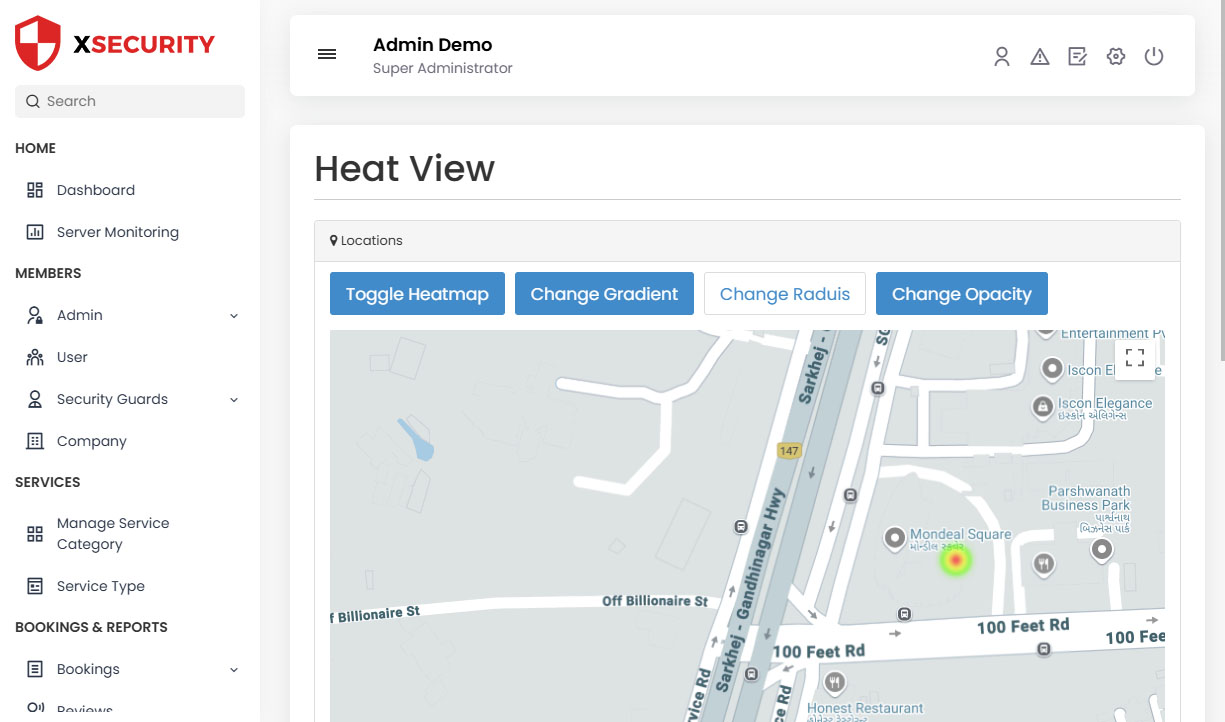1225x722 pixels.
Task: Click the Admin Demo profile name
Action: pos(432,45)
